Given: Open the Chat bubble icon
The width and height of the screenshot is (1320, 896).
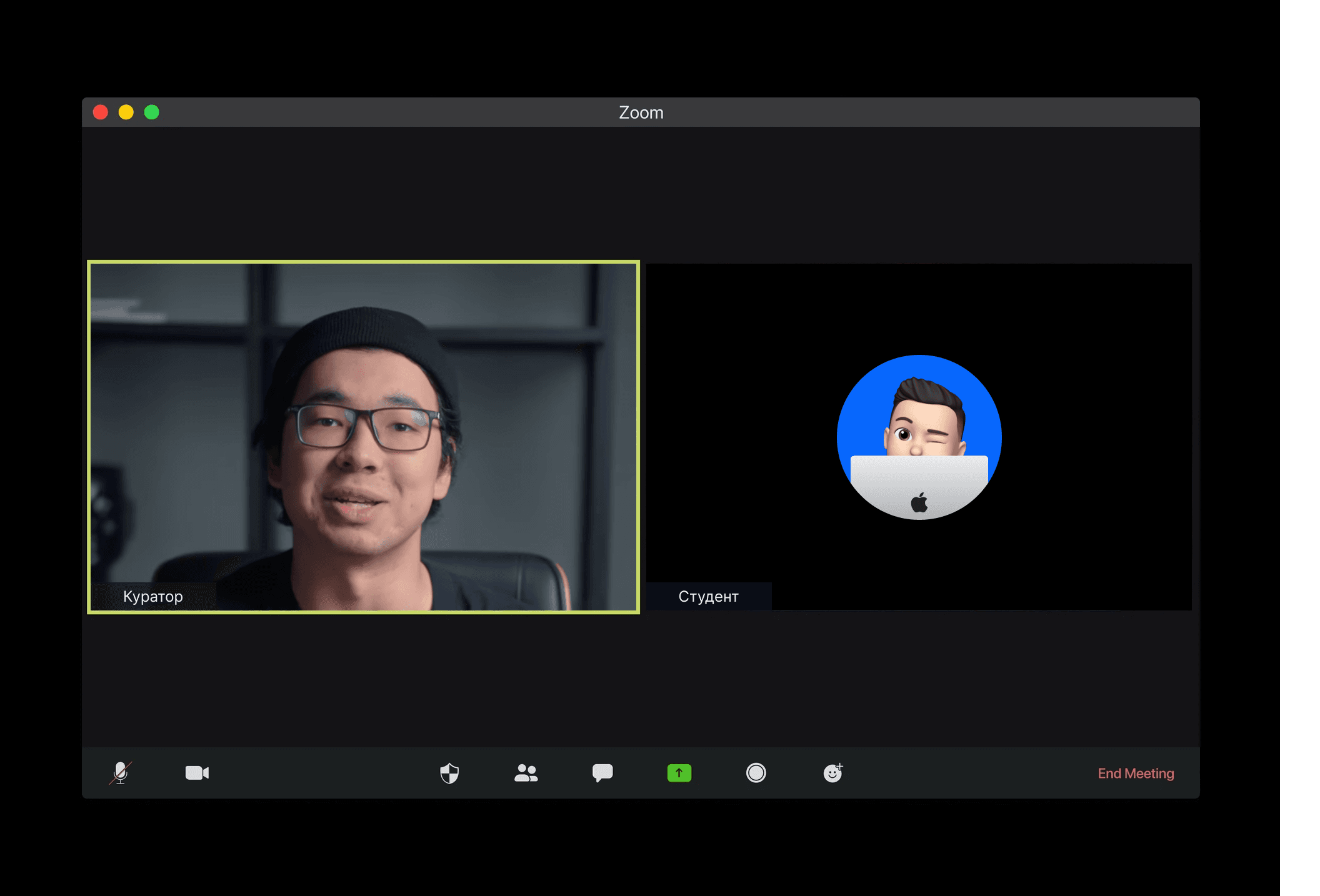Looking at the screenshot, I should click(x=602, y=773).
